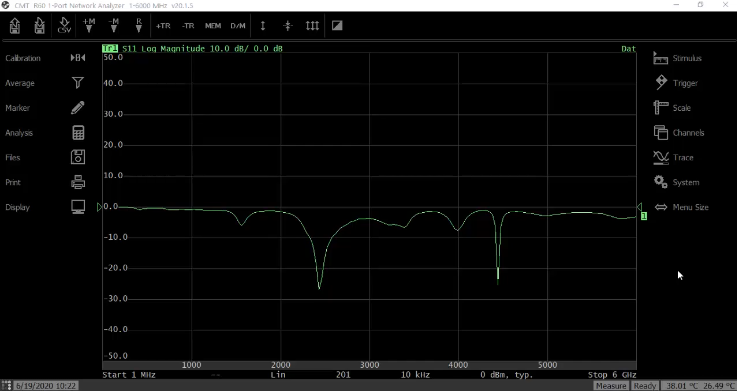Image resolution: width=737 pixels, height=391 pixels.
Task: Open the Analysis menu
Action: 19,133
